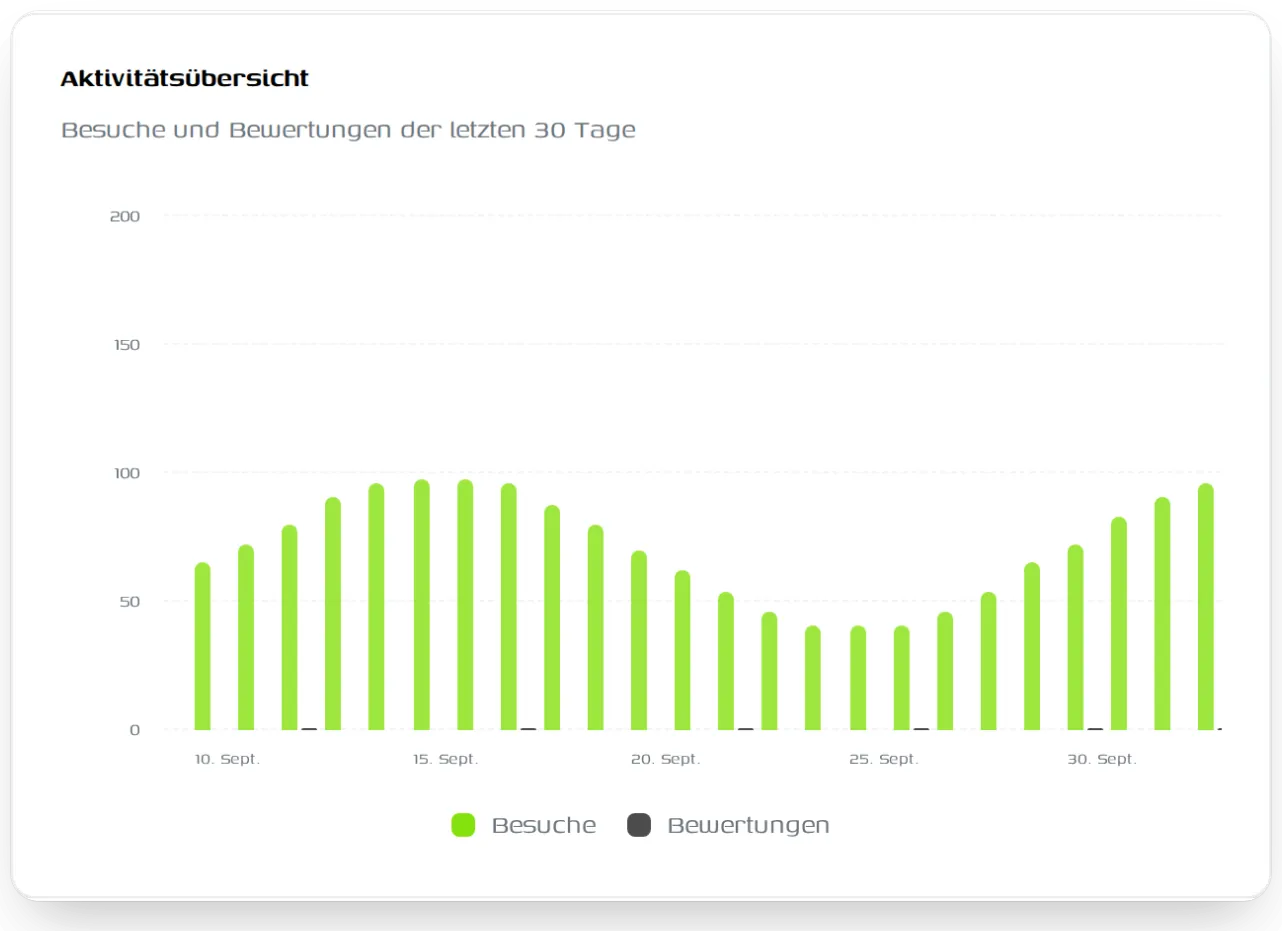Click the Bewertungen marker beside the 30. Sept. bar
This screenshot has width=1282, height=931.
click(x=1096, y=729)
